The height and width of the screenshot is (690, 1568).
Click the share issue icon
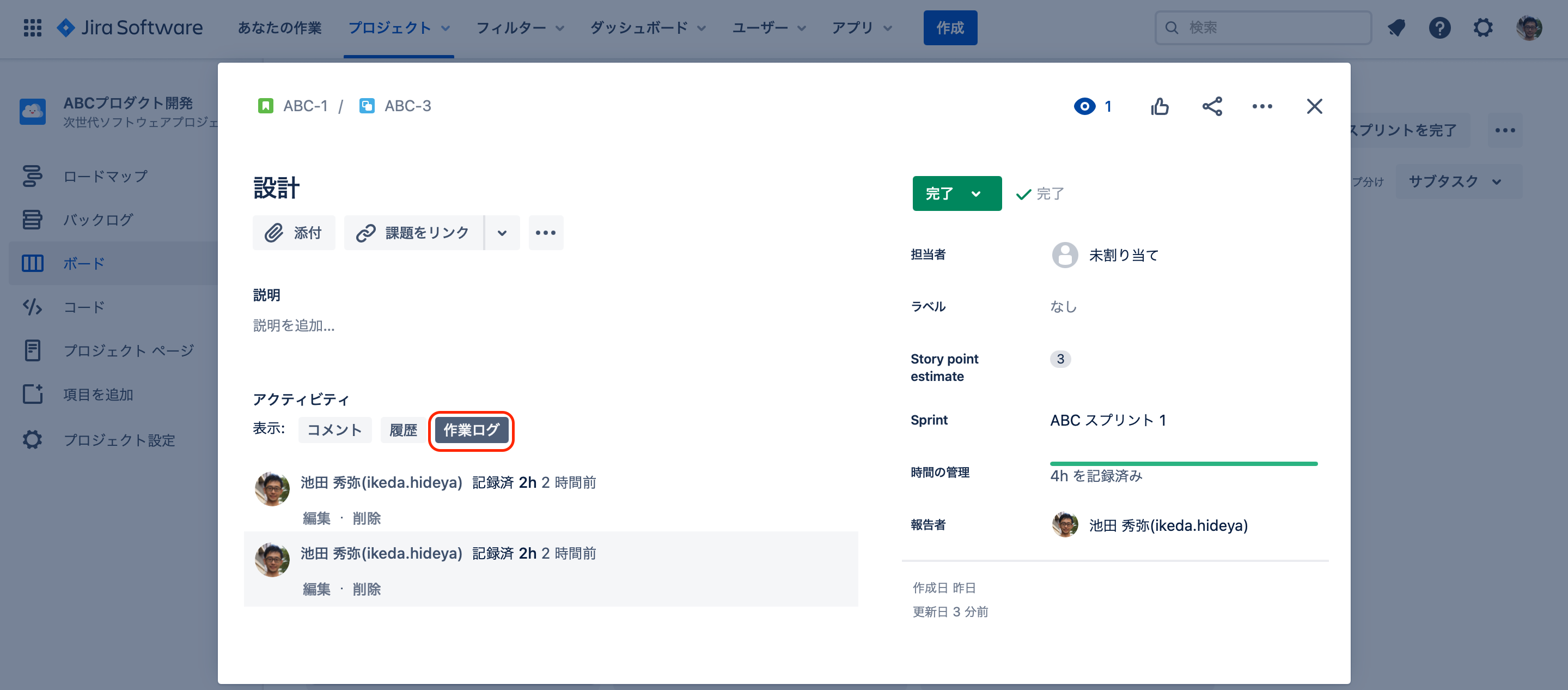[1211, 107]
